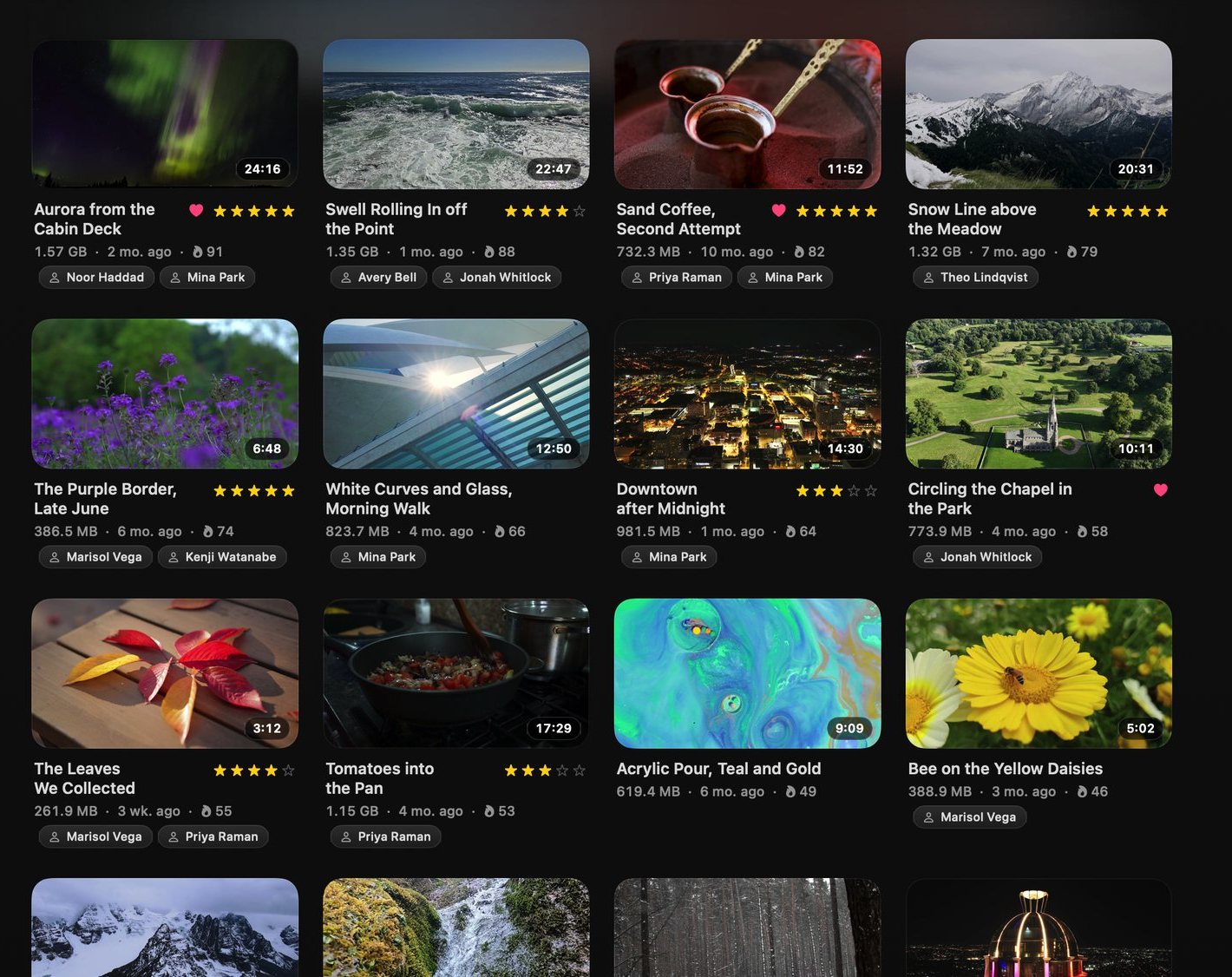Screen dimensions: 1232x977
Task: Click the title "Bee on the Yellow Daisies"
Action: tap(1006, 769)
